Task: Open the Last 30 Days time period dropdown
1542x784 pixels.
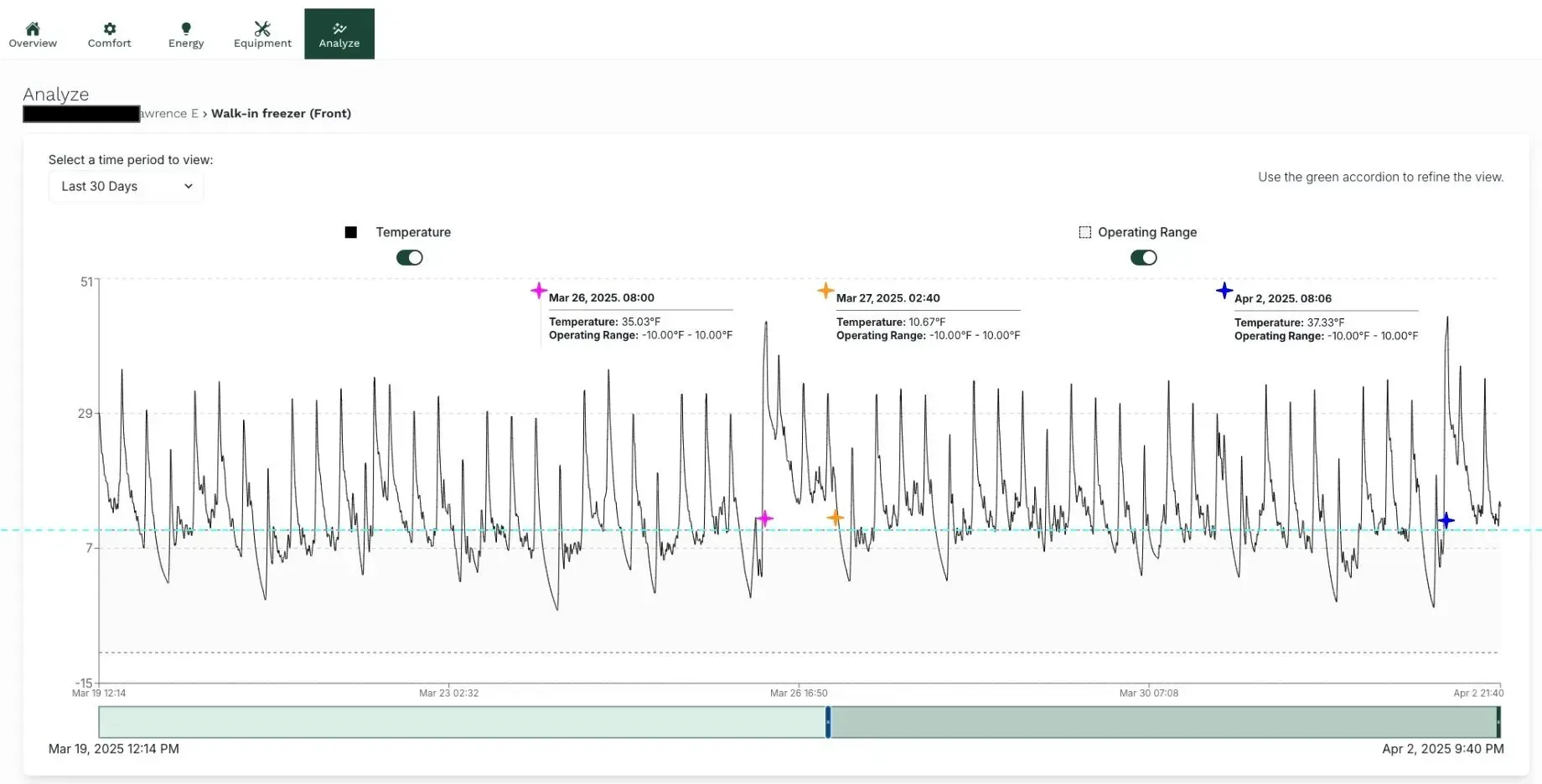Action: tap(126, 186)
